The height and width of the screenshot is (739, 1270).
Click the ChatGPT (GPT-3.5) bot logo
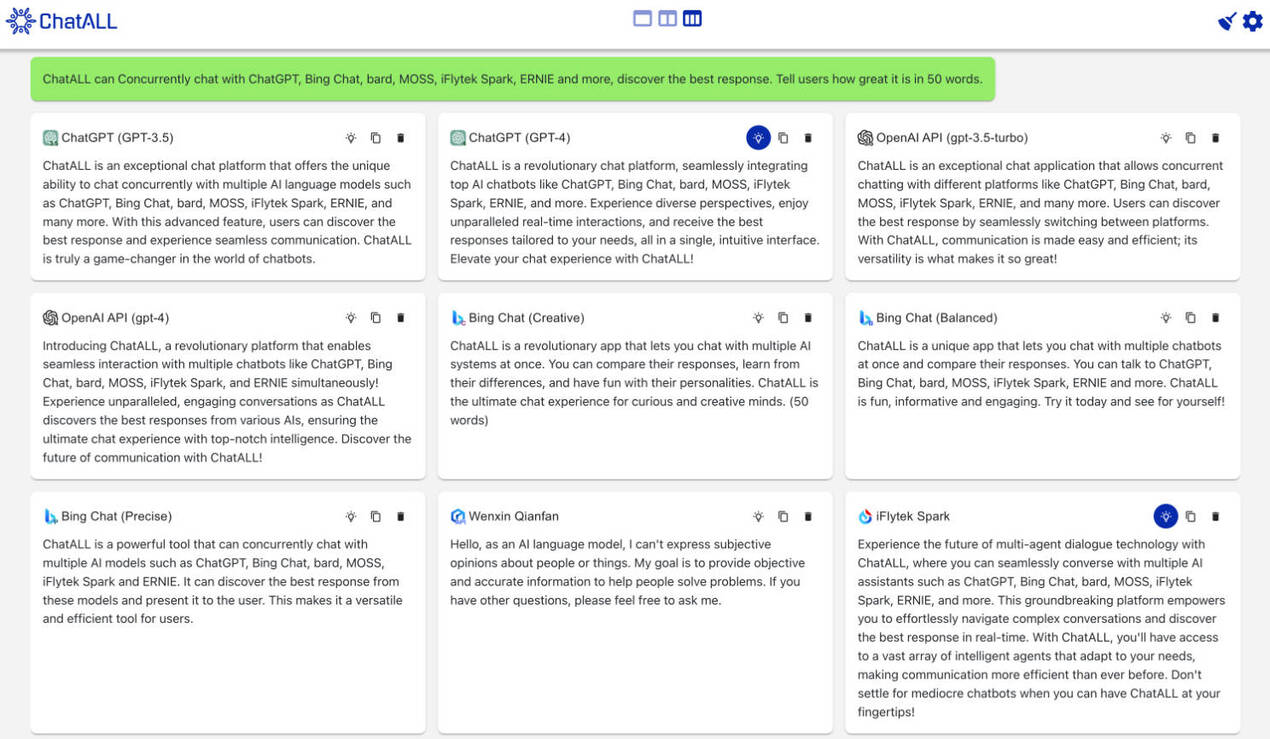[x=50, y=138]
